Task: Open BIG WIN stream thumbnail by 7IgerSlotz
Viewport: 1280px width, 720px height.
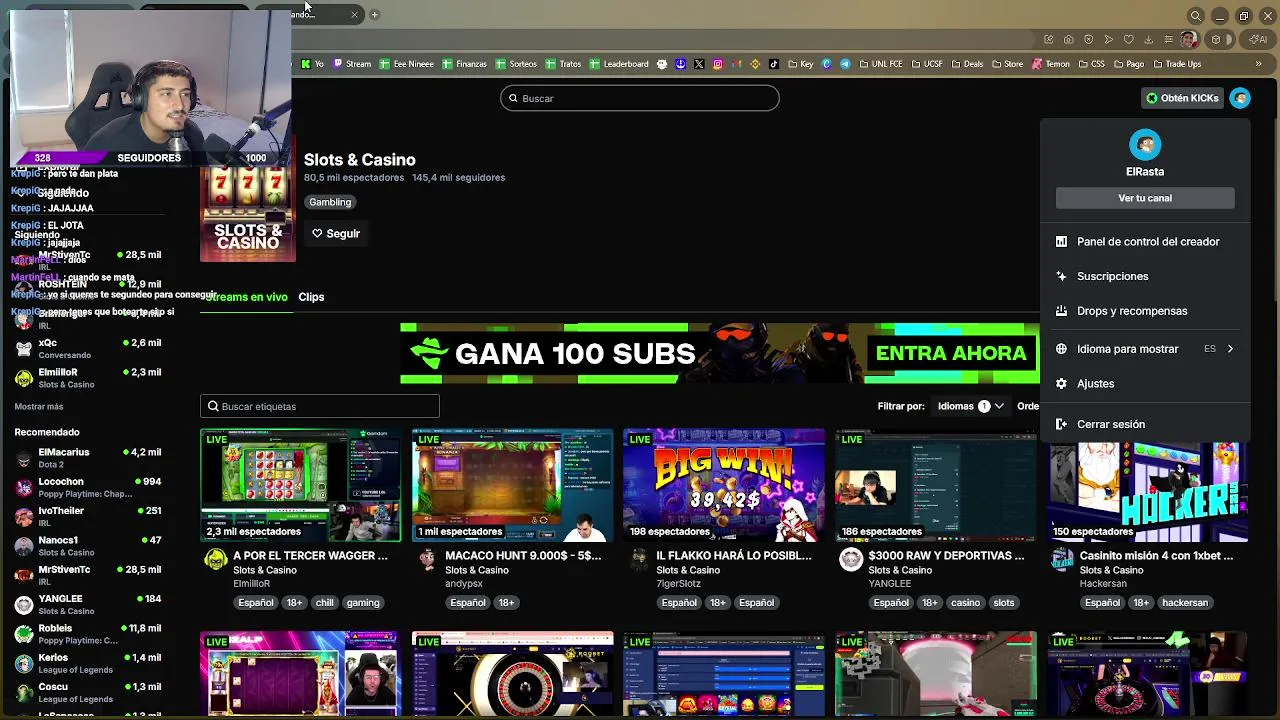Action: pos(724,485)
